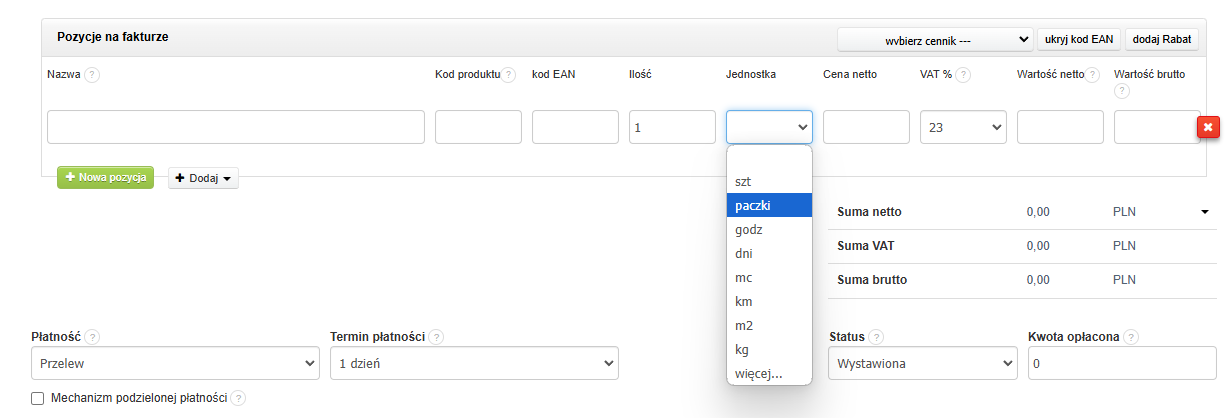Open help icon next to Nazwa
Viewport: 1225px width, 418px height.
pos(92,74)
